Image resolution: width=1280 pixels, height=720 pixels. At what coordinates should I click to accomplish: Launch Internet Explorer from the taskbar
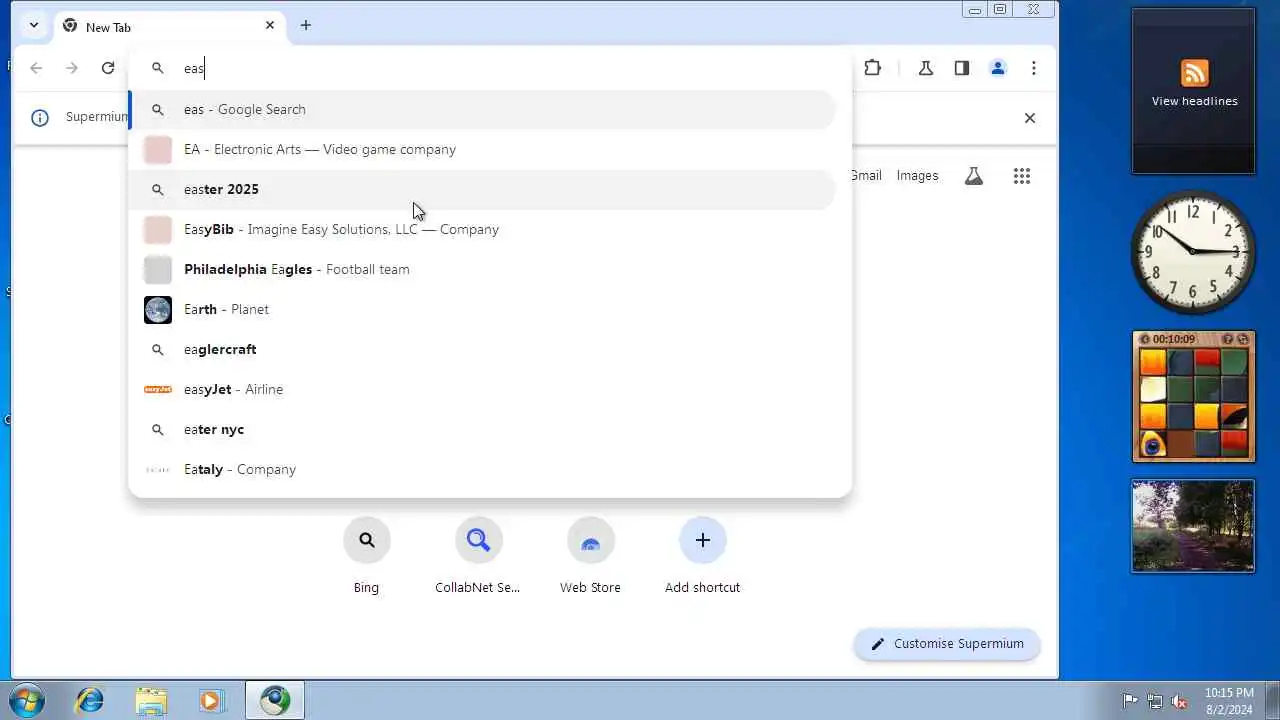coord(90,700)
